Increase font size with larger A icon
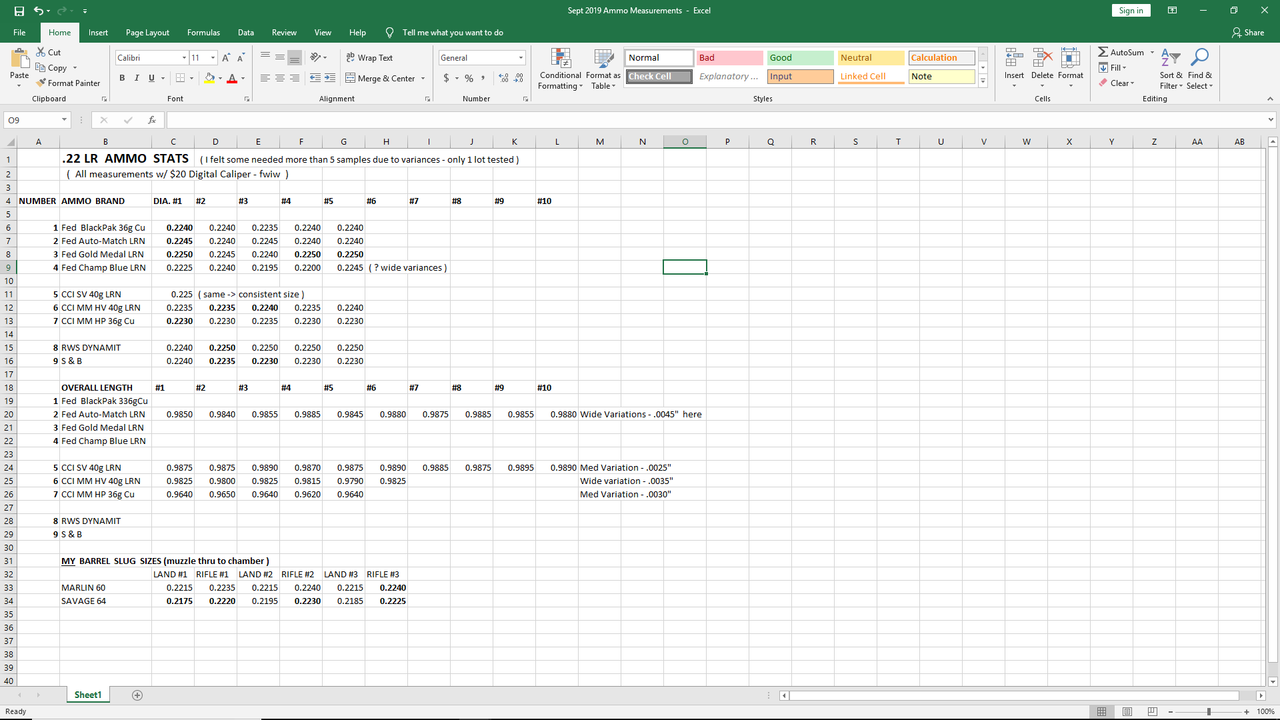 pyautogui.click(x=226, y=58)
